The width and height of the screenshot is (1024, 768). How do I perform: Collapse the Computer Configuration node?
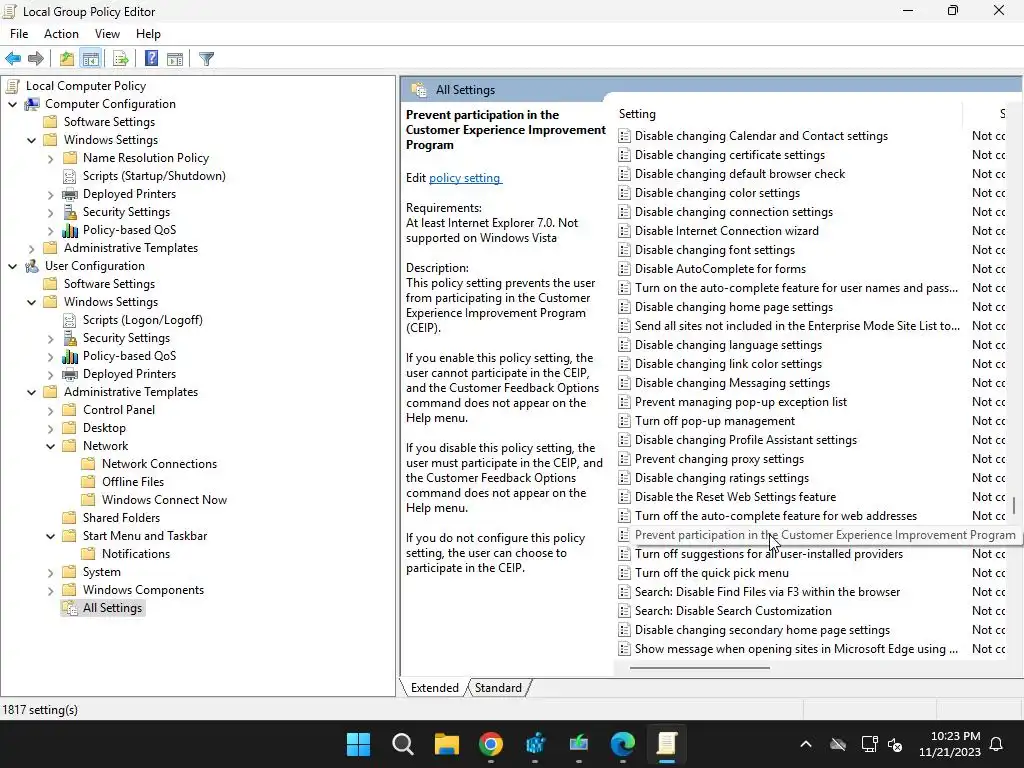12,104
